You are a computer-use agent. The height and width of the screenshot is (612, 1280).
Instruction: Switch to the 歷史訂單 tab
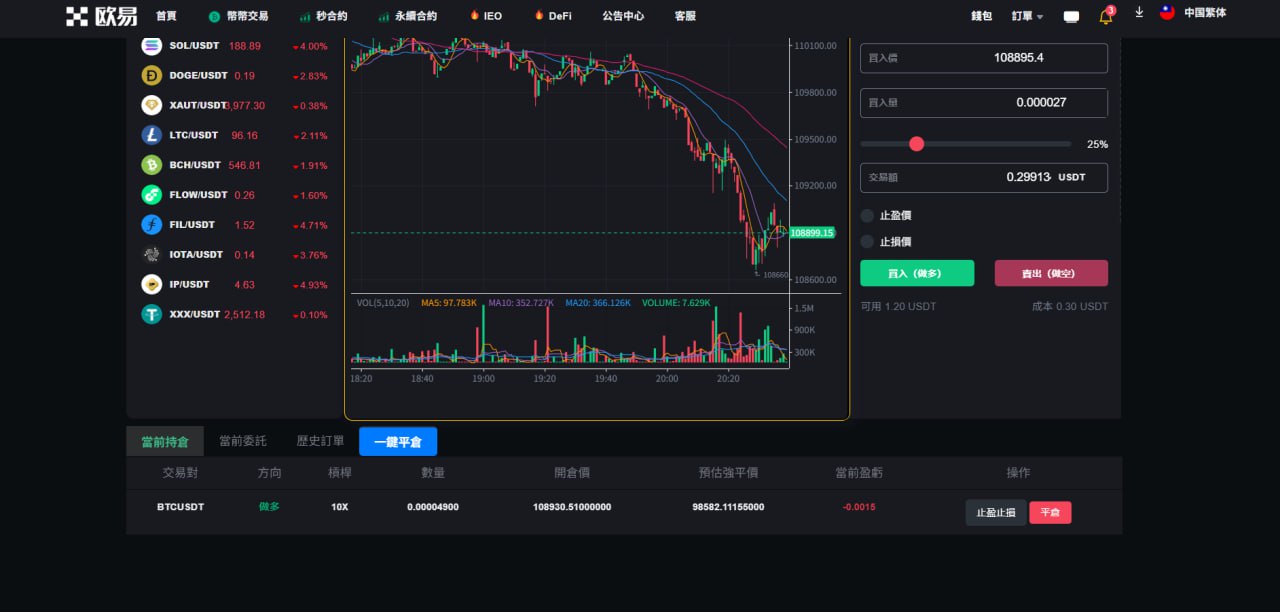point(320,441)
